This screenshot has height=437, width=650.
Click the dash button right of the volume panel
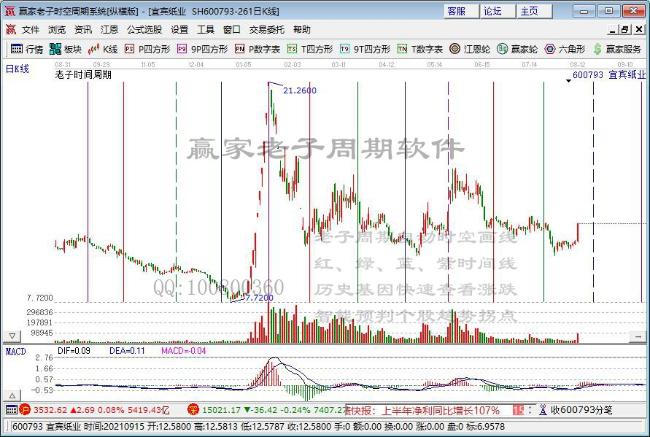tap(638, 337)
